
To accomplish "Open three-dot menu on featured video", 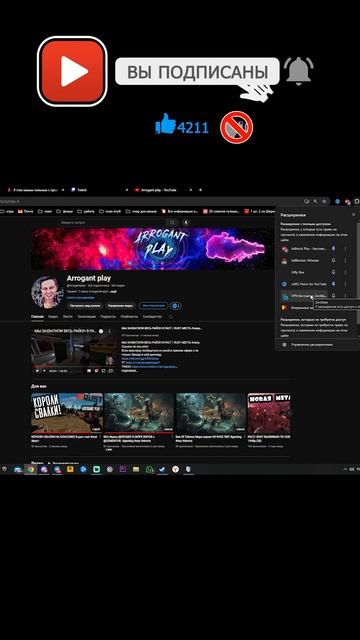I will (x=109, y=331).
